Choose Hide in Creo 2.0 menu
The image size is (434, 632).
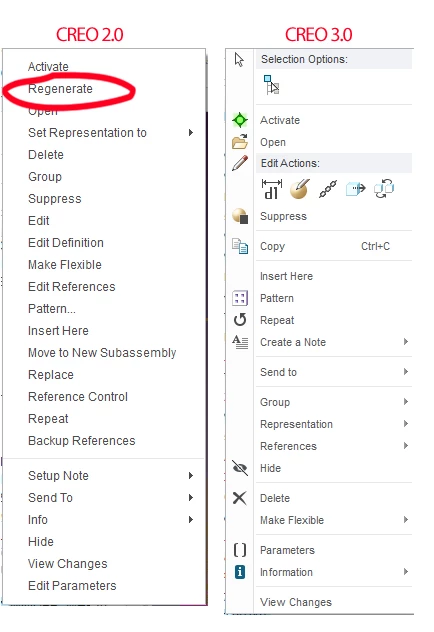point(40,541)
